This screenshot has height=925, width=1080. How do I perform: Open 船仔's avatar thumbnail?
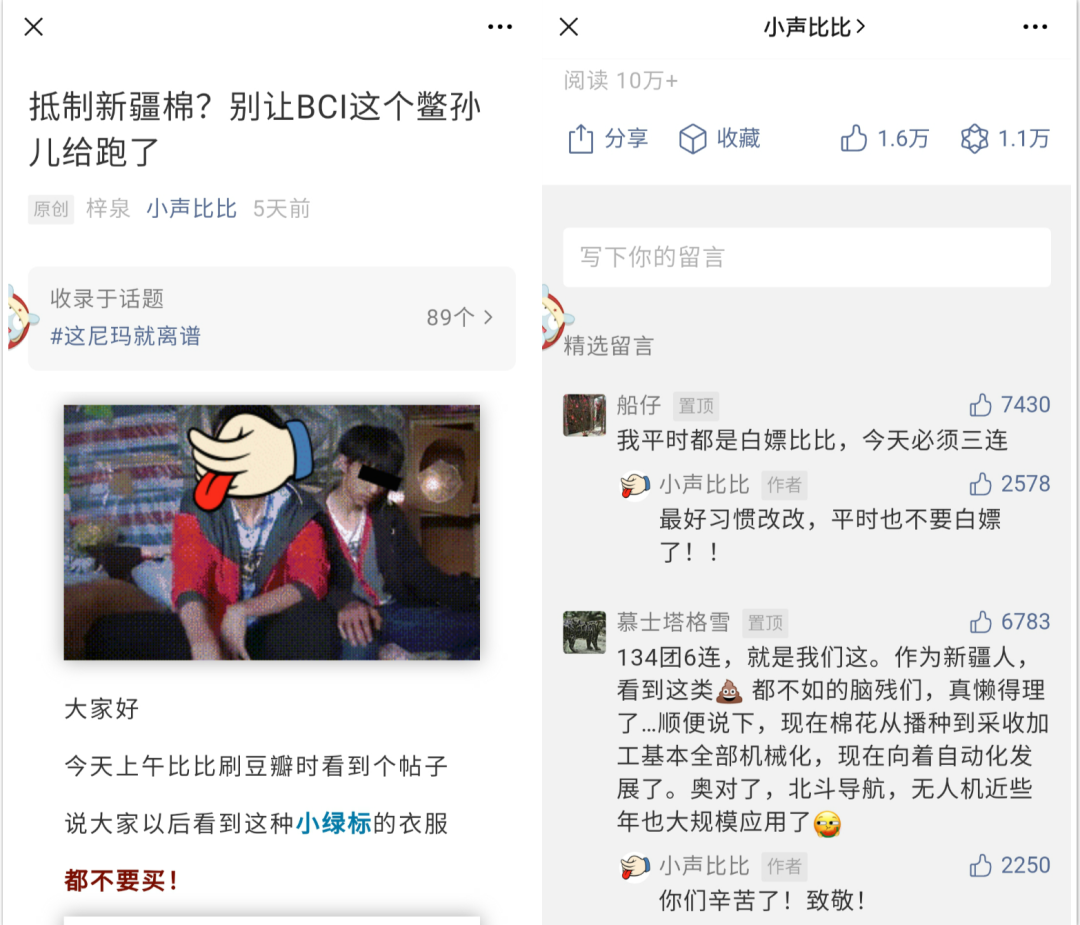[x=584, y=415]
